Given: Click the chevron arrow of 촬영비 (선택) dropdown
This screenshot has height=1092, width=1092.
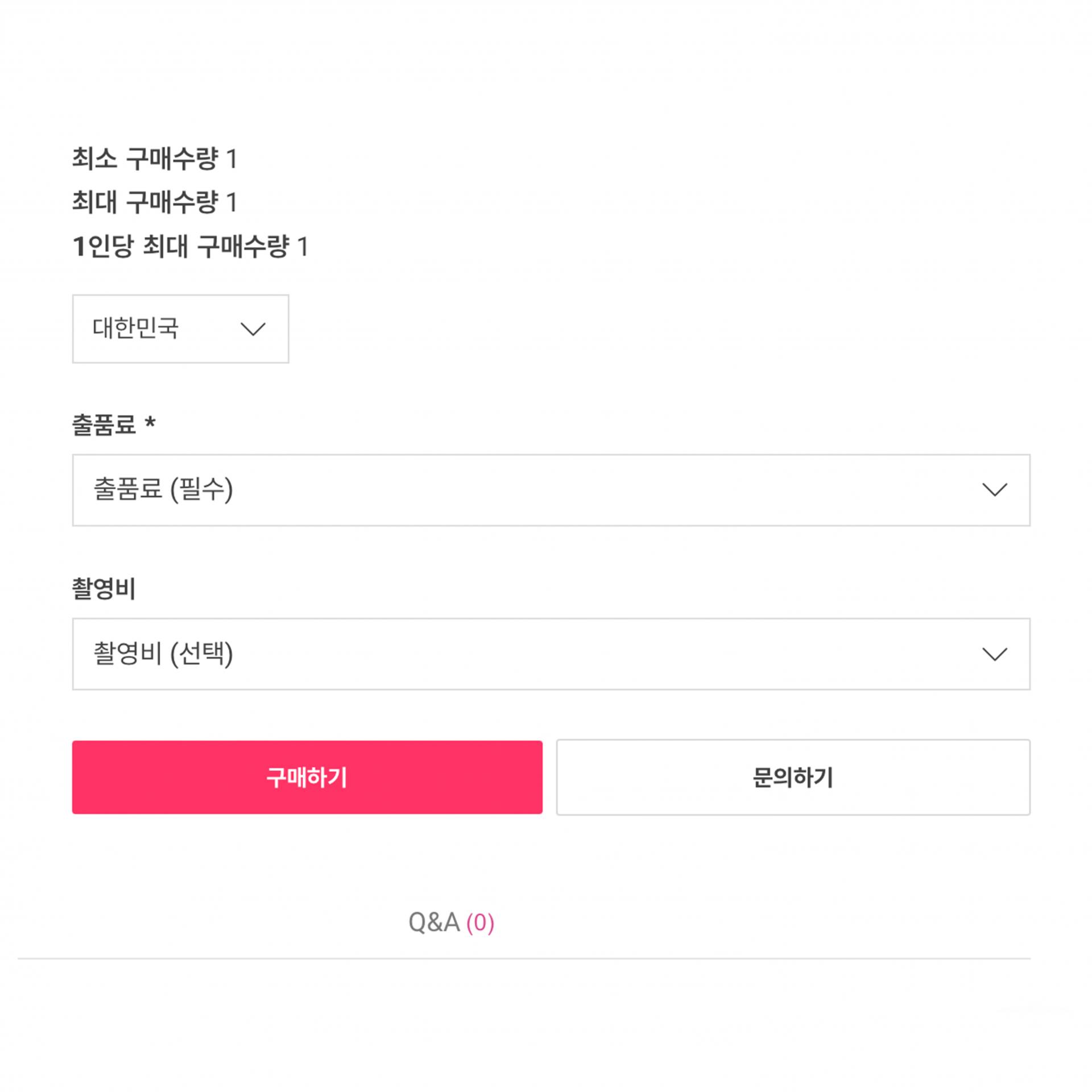Looking at the screenshot, I should (994, 654).
